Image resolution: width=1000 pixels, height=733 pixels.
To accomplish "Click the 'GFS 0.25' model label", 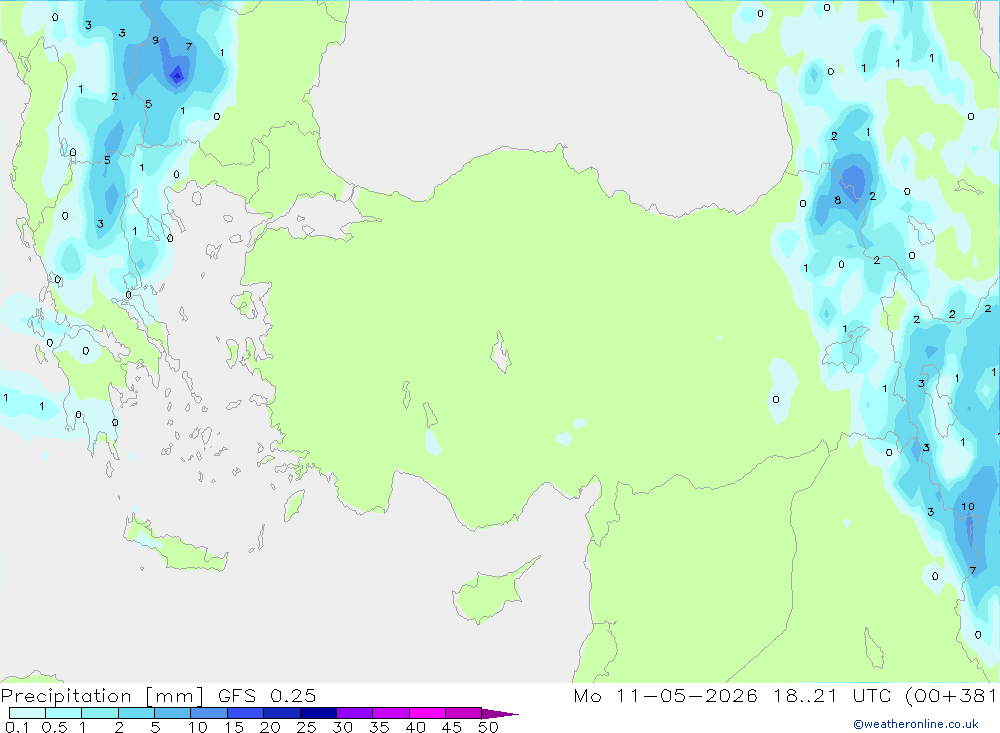I will (267, 695).
